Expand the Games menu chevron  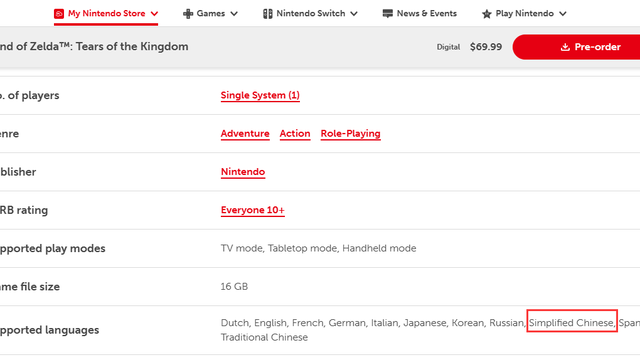click(234, 14)
